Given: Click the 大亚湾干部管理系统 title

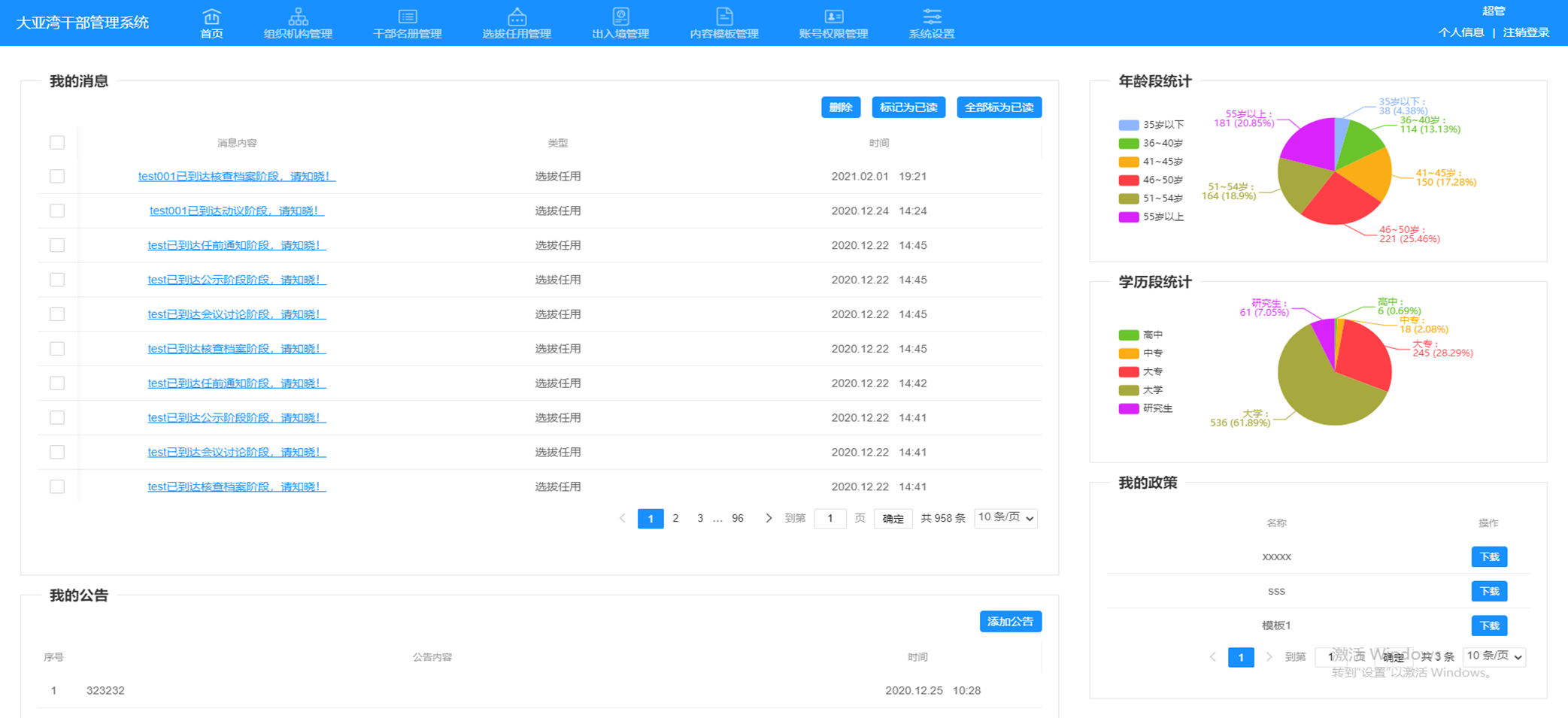Looking at the screenshot, I should point(83,23).
